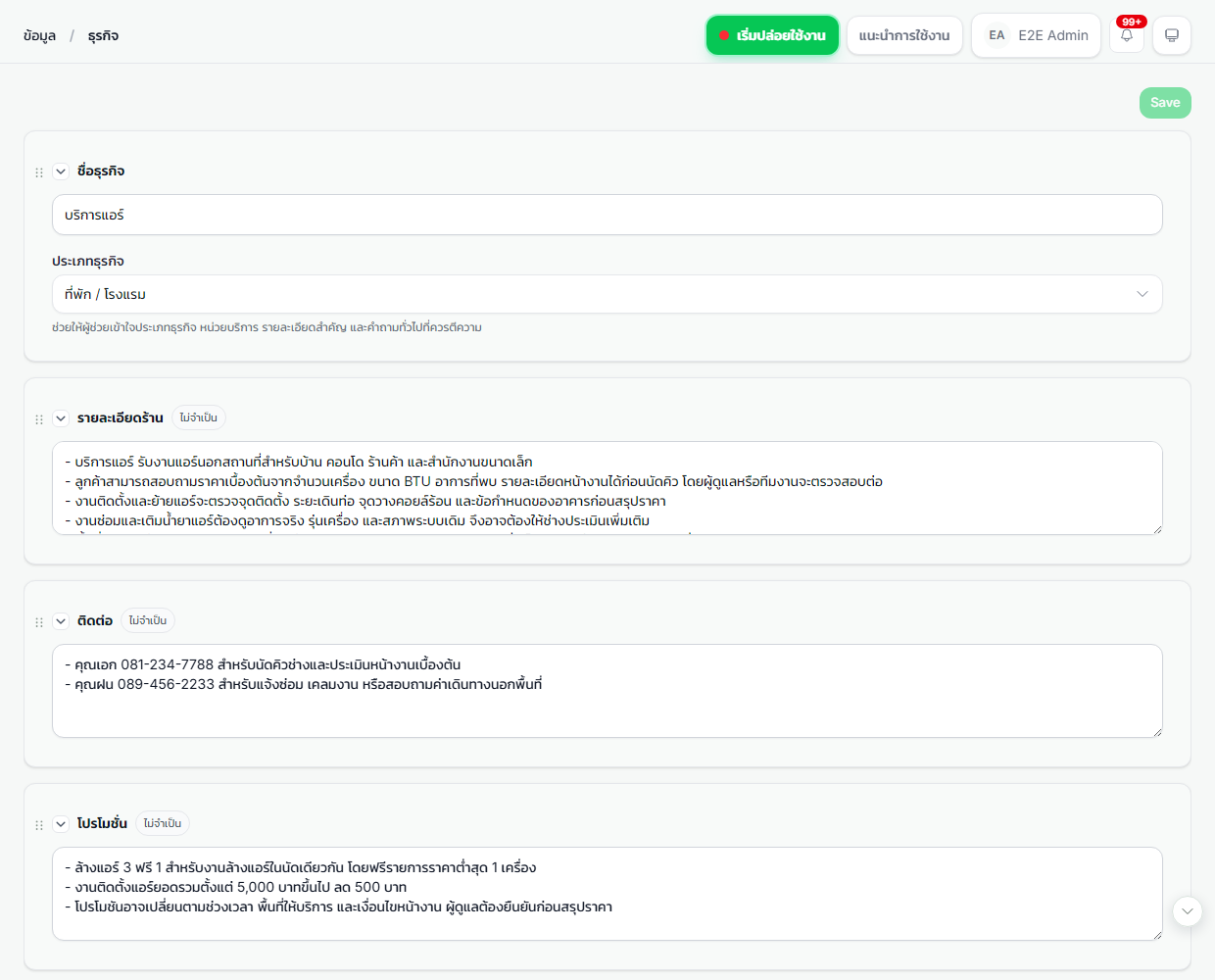Click the drag handle beside ชื่อธุรกิจ
Viewport: 1215px width, 980px height.
[x=39, y=172]
